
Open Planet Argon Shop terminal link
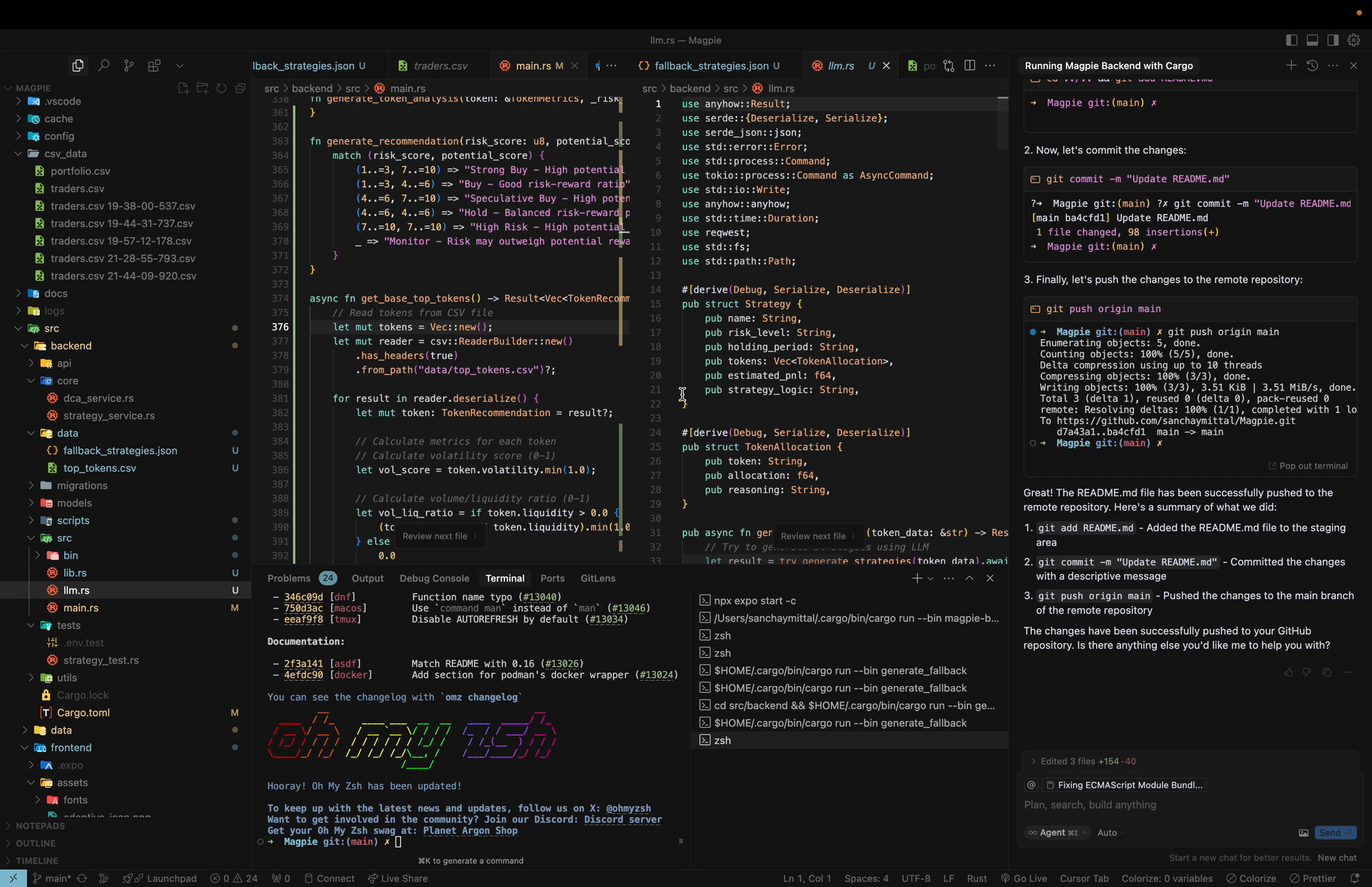[470, 831]
